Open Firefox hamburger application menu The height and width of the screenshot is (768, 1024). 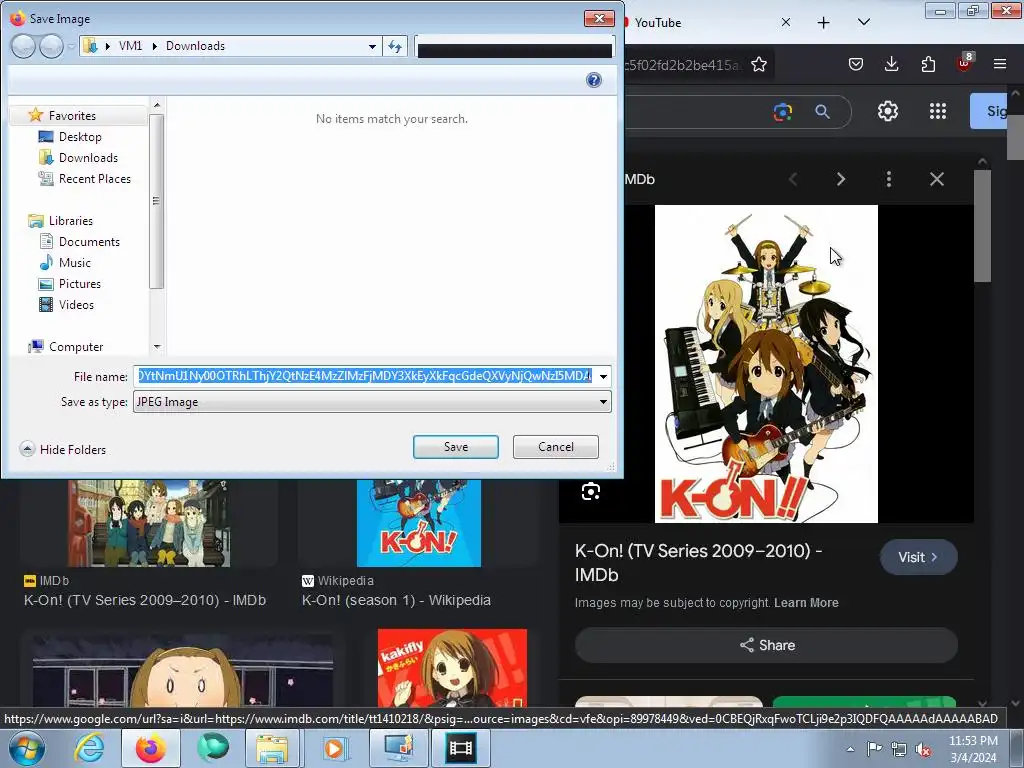(1000, 64)
